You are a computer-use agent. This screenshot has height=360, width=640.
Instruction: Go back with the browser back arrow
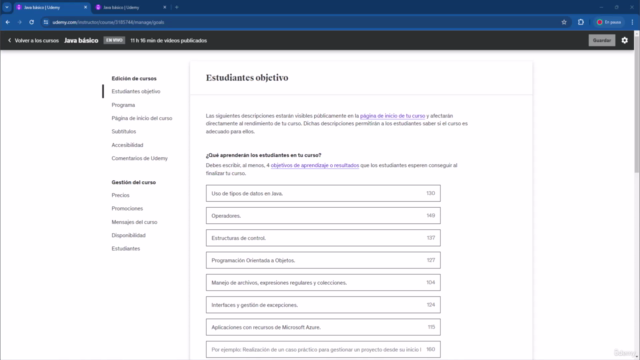coord(8,22)
